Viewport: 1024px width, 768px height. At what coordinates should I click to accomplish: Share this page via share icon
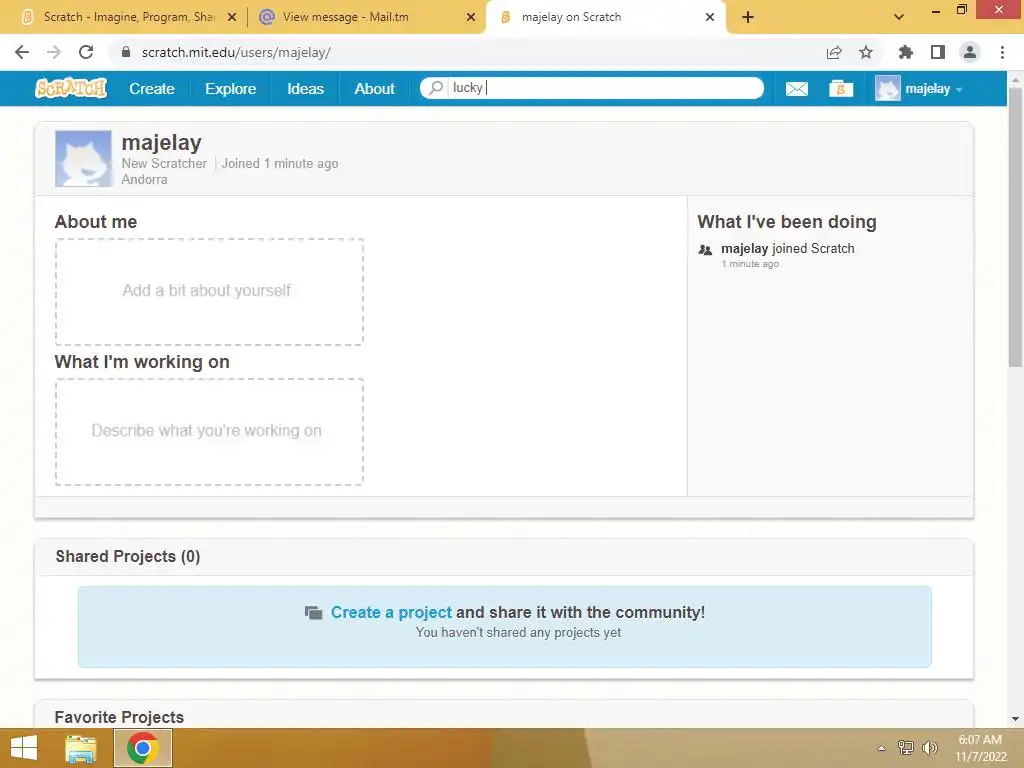click(834, 52)
